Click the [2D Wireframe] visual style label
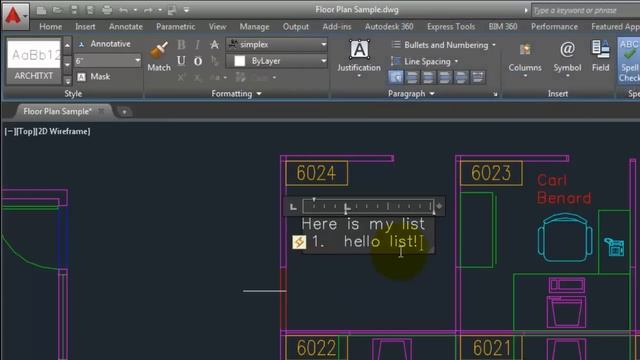640x360 pixels. click(63, 131)
